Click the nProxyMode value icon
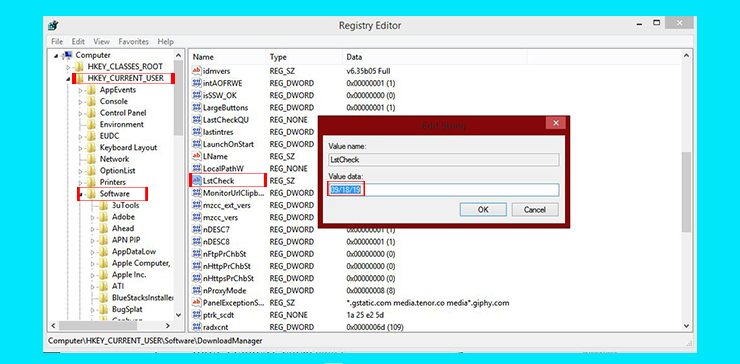The height and width of the screenshot is (364, 740). [197, 290]
